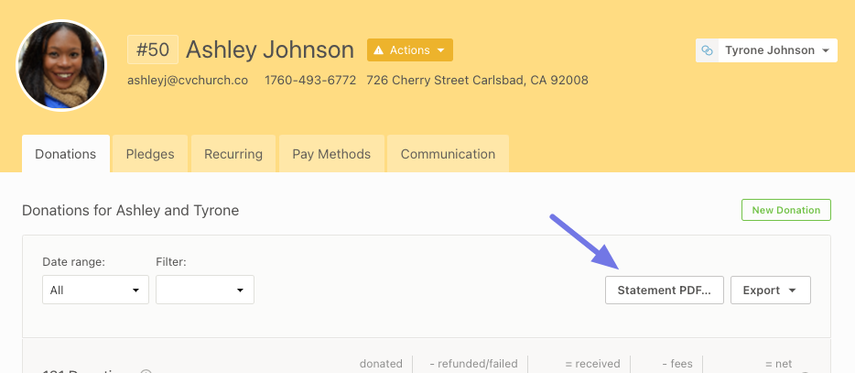Viewport: 855px width, 373px height.
Task: Click the Statement PDF... button
Action: [664, 290]
